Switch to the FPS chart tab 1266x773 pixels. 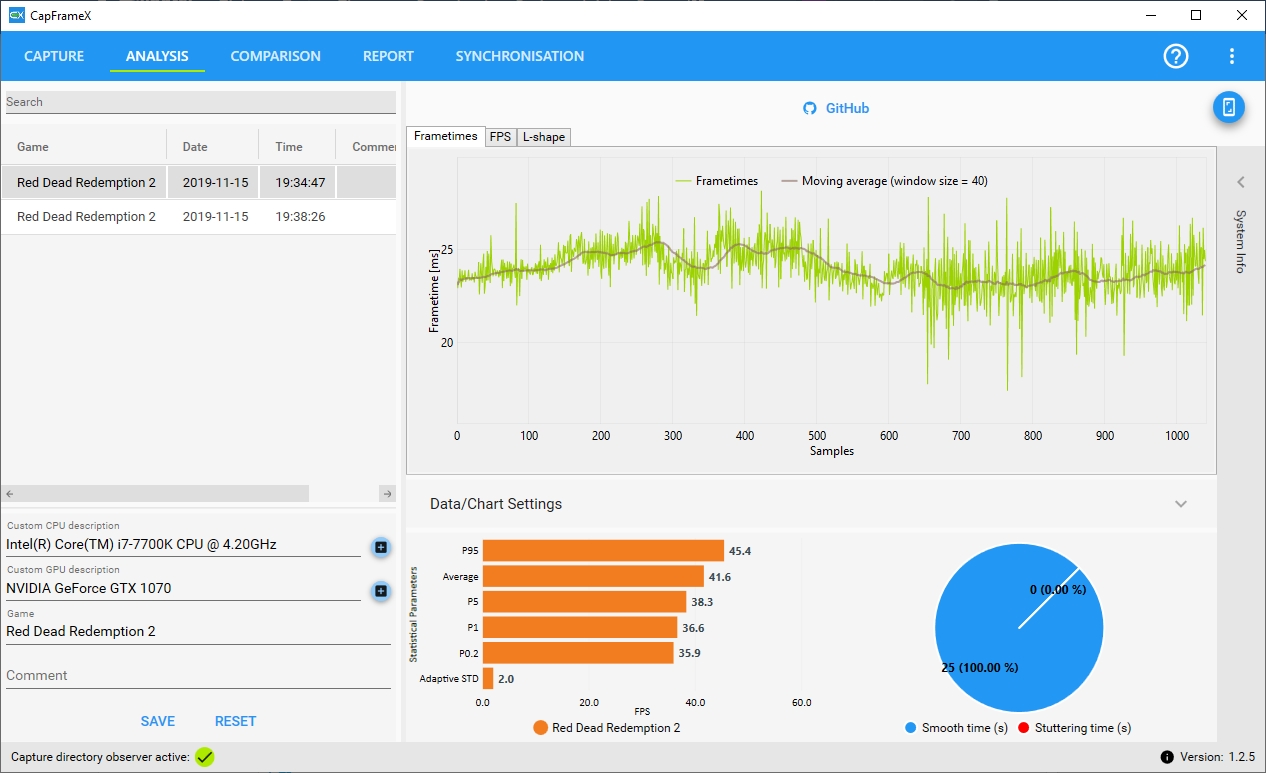click(500, 138)
